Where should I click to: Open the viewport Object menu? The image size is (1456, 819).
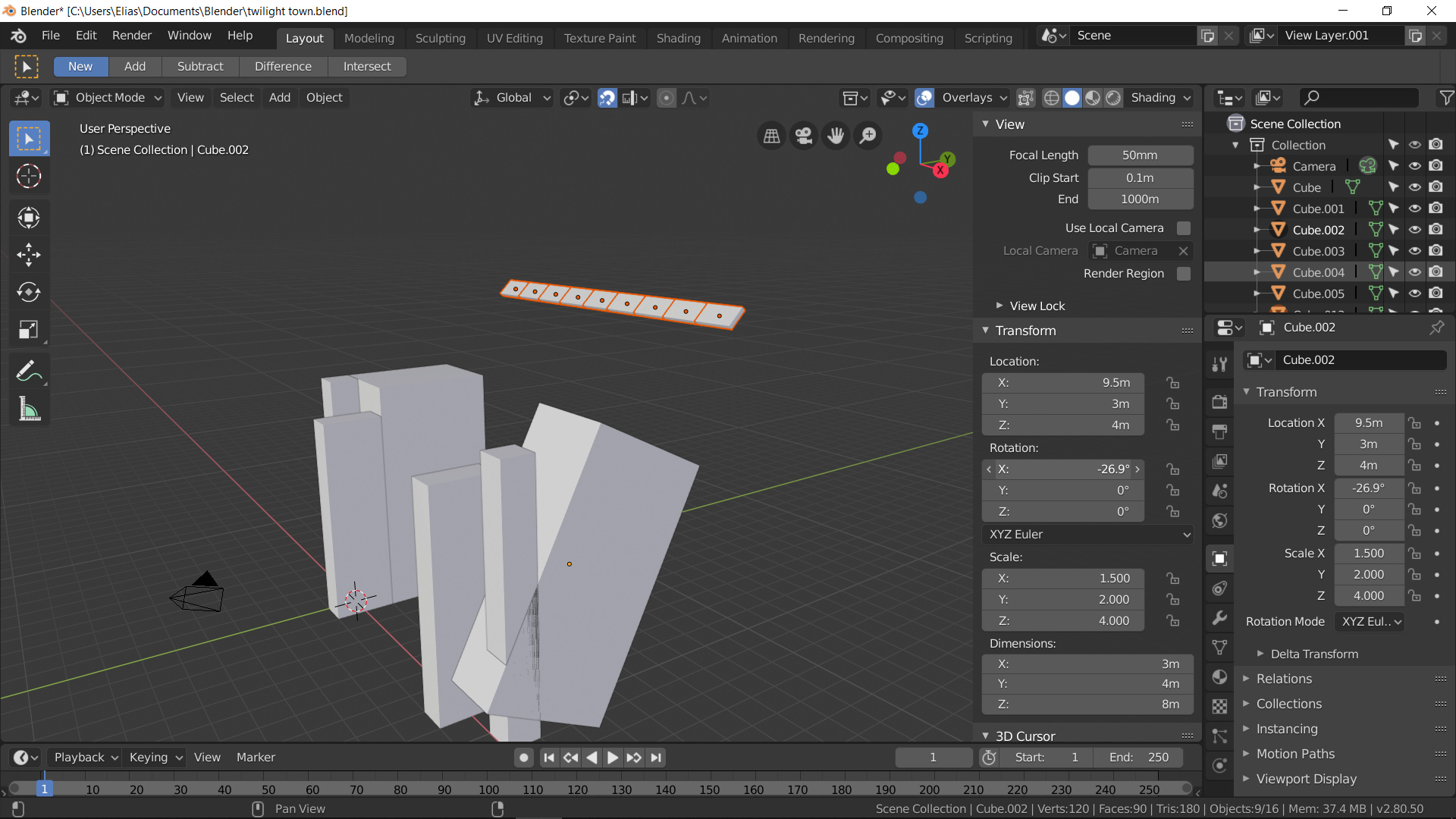point(325,98)
